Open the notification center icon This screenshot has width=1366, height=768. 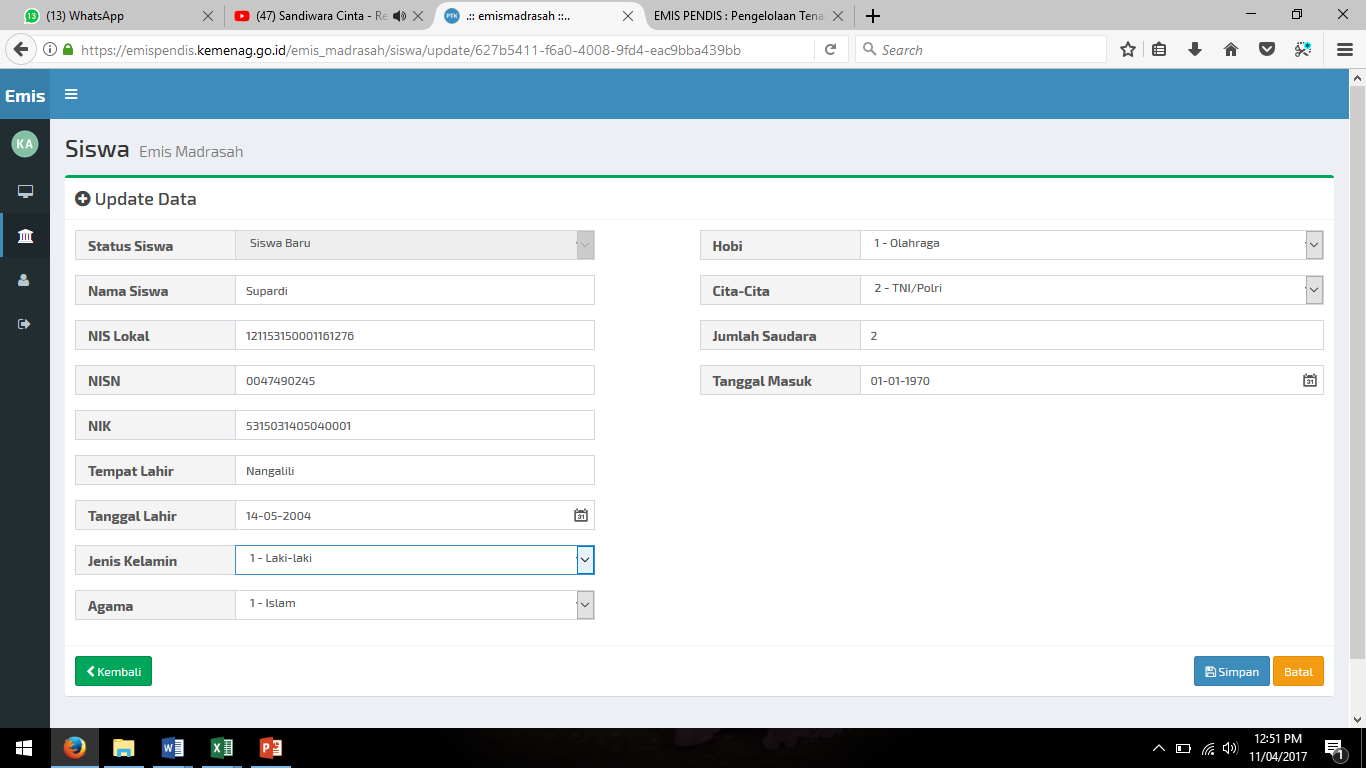(x=1334, y=748)
